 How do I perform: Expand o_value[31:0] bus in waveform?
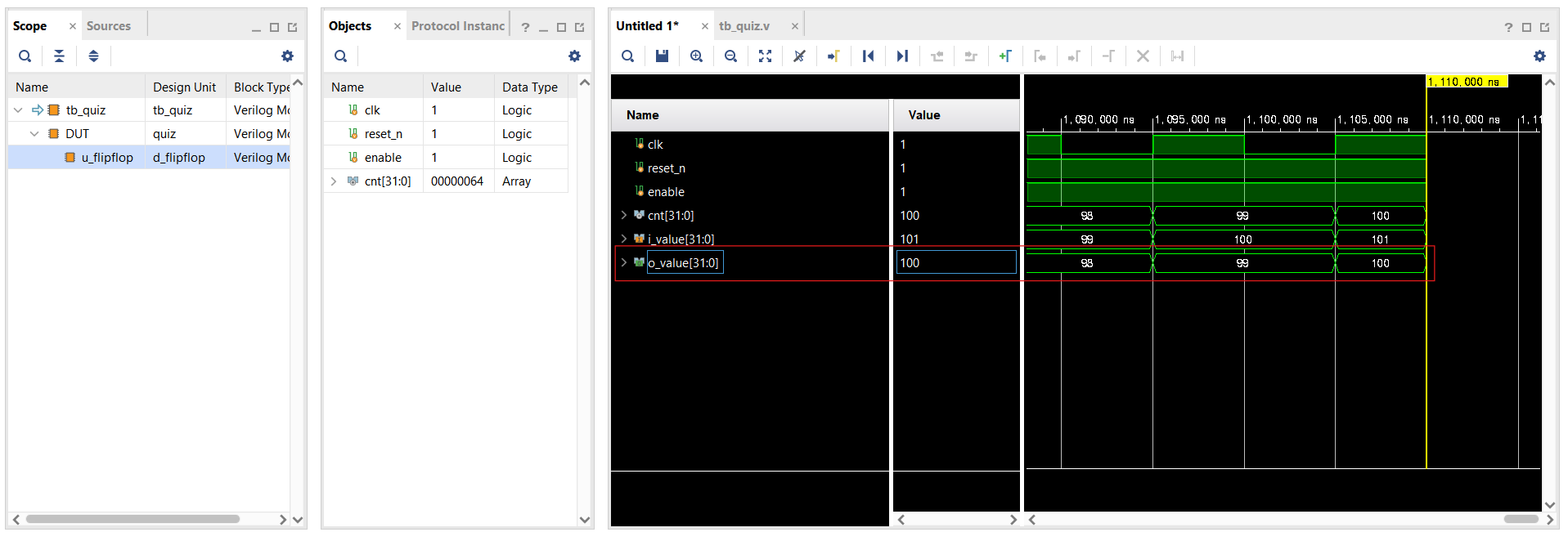624,263
